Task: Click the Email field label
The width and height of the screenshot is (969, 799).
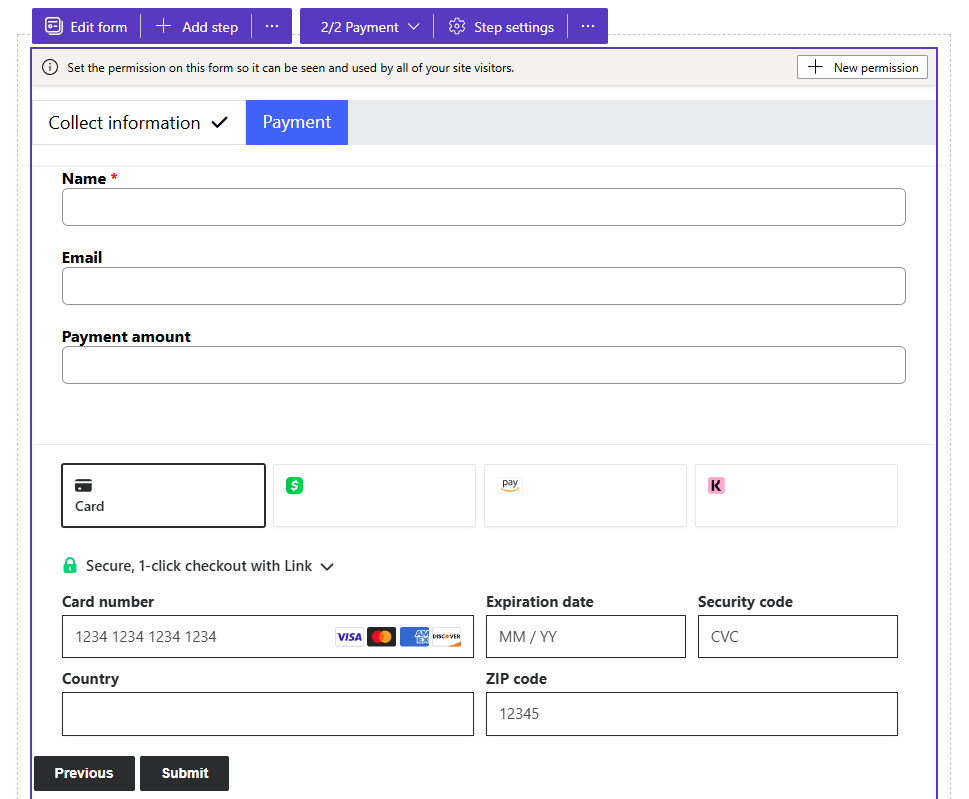Action: [82, 258]
